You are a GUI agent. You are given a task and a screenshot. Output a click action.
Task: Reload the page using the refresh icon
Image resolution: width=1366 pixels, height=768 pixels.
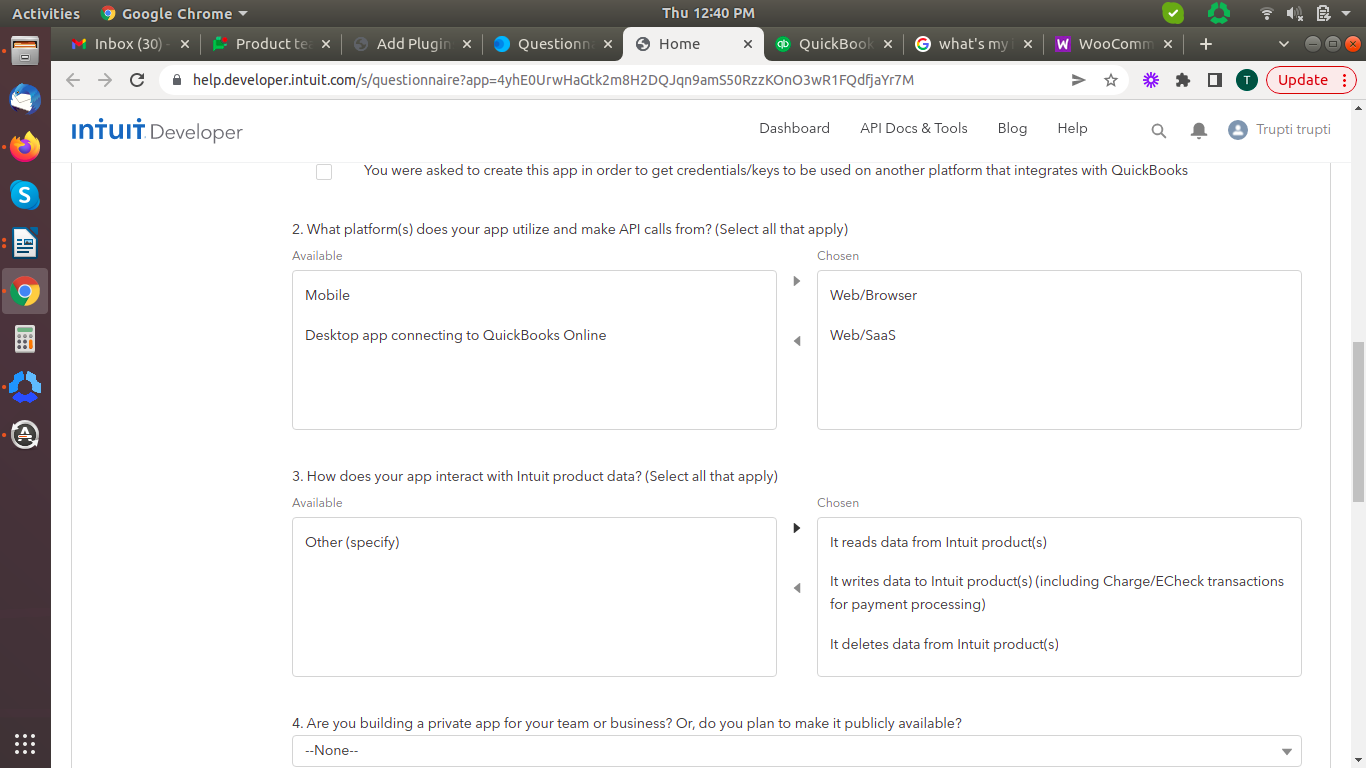pyautogui.click(x=138, y=80)
